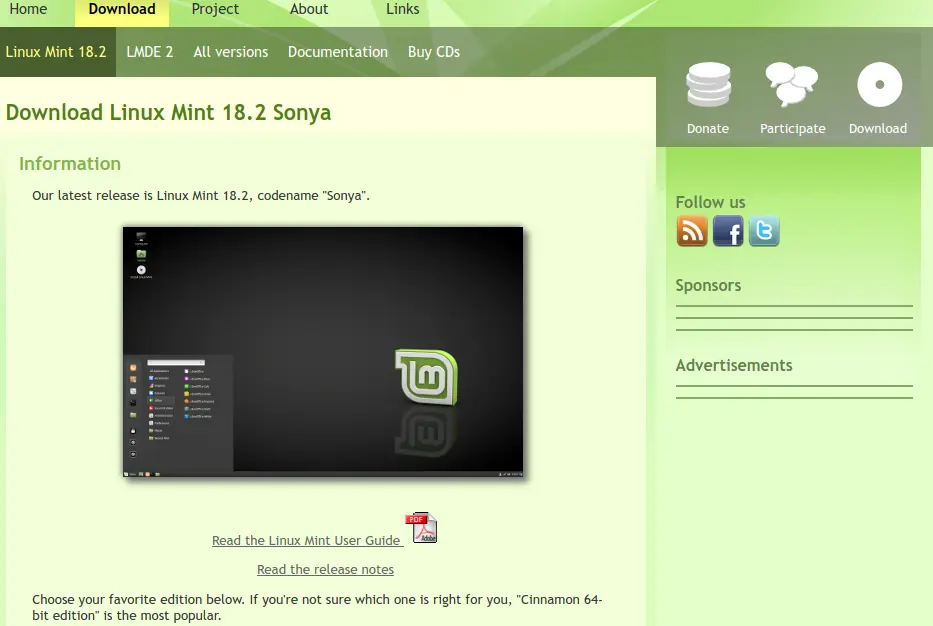
Task: Open the About menu
Action: [309, 9]
